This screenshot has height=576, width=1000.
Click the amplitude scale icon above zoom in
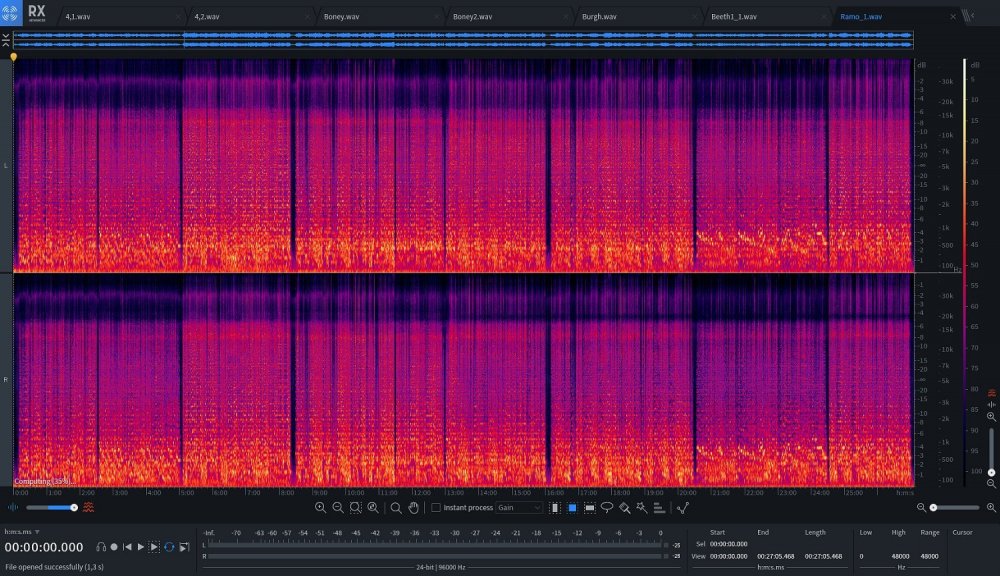coord(992,404)
